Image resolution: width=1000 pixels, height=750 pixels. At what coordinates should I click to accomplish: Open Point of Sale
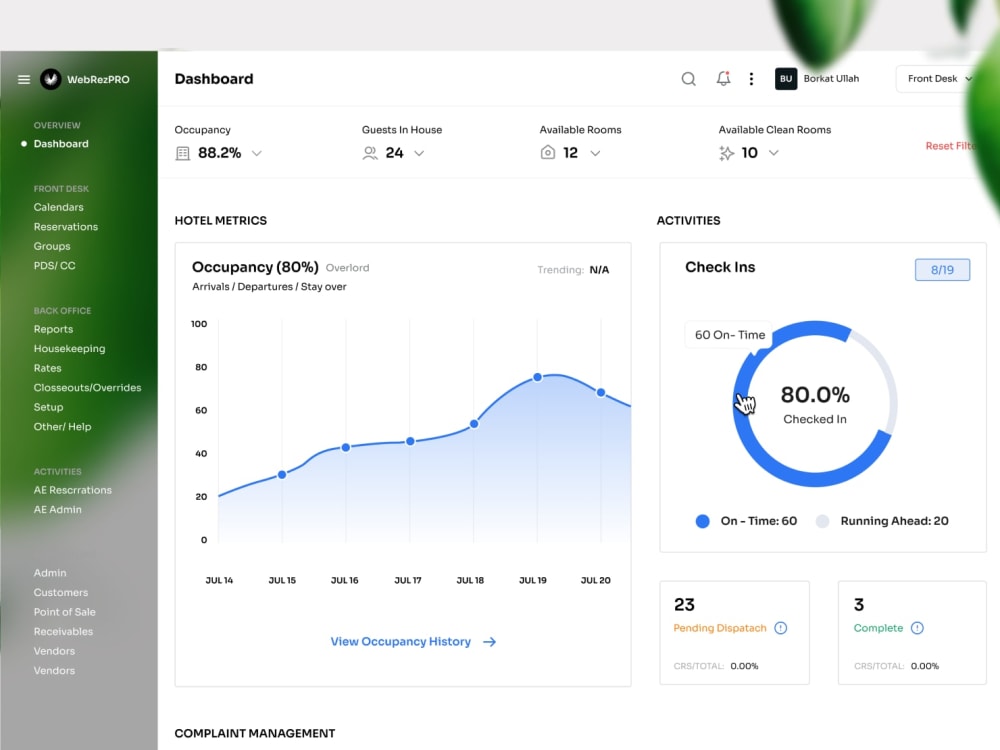tap(64, 612)
